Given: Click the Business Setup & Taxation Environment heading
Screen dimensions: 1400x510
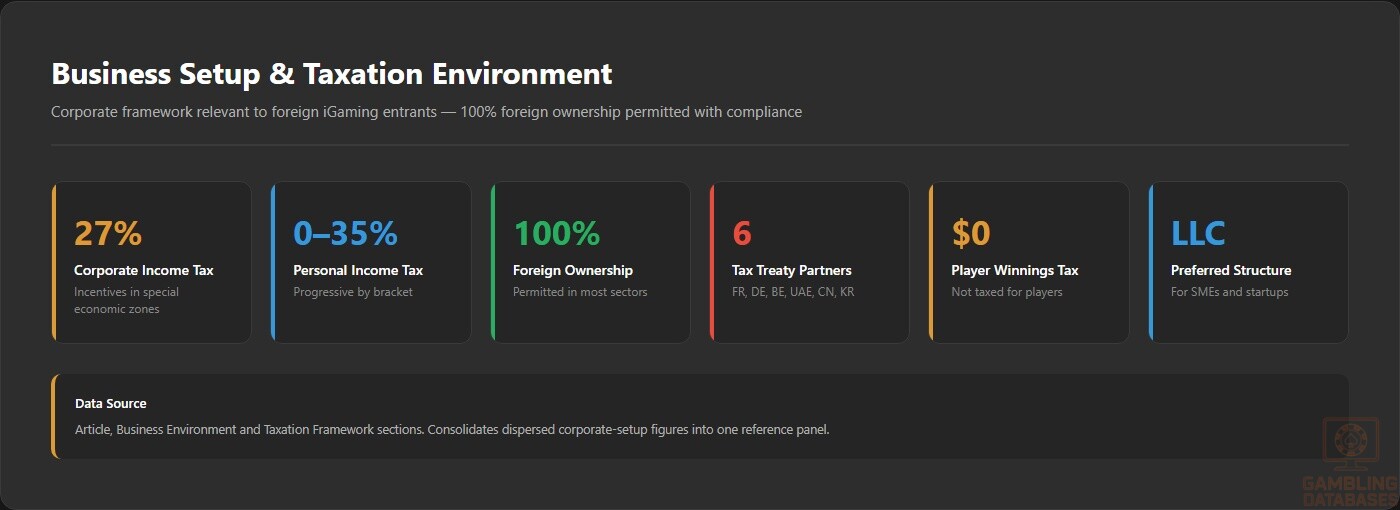Looking at the screenshot, I should click(x=332, y=74).
